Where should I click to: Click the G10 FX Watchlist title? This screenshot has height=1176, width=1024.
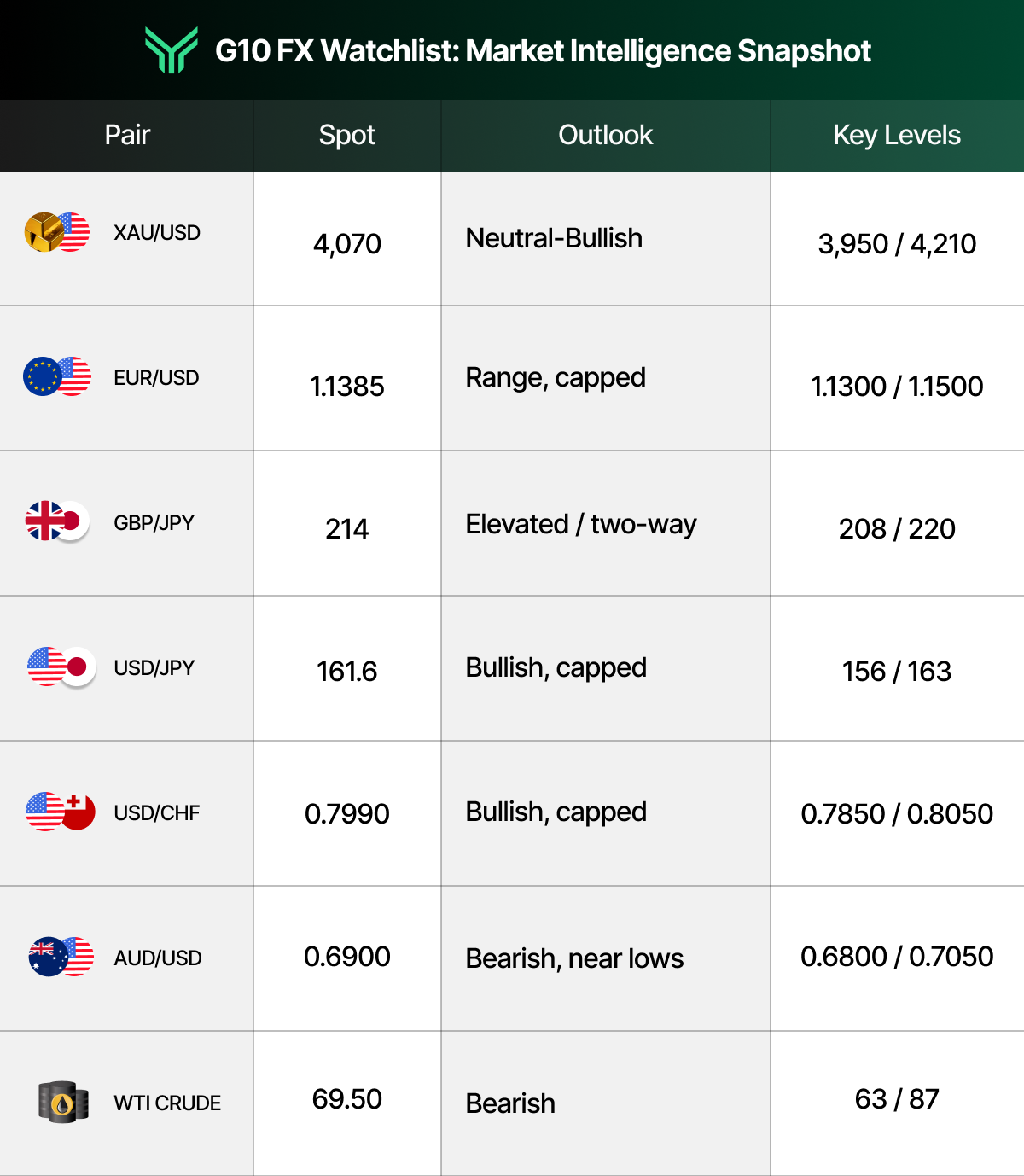pos(543,51)
